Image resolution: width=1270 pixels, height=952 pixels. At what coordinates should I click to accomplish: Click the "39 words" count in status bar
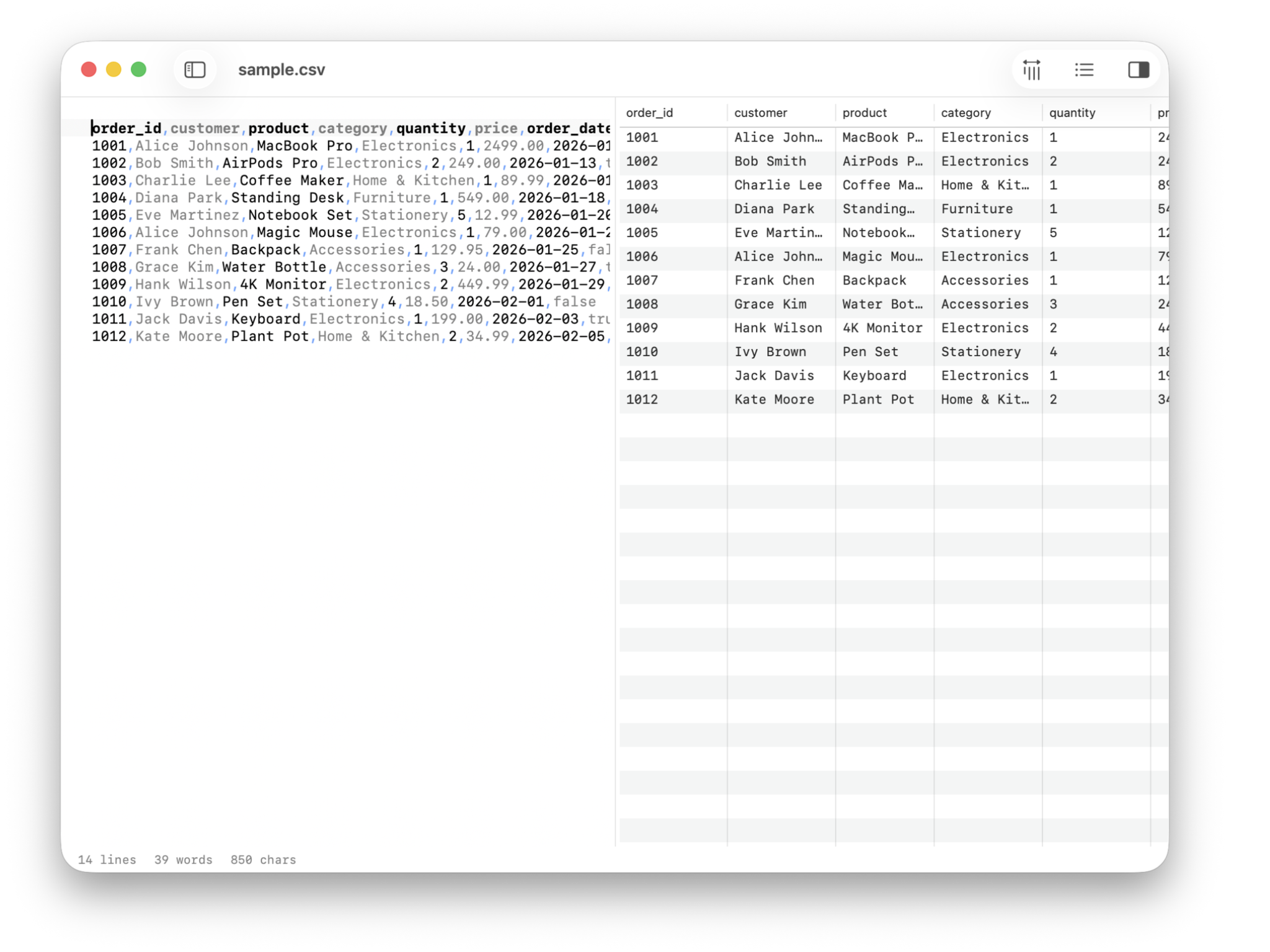point(183,860)
